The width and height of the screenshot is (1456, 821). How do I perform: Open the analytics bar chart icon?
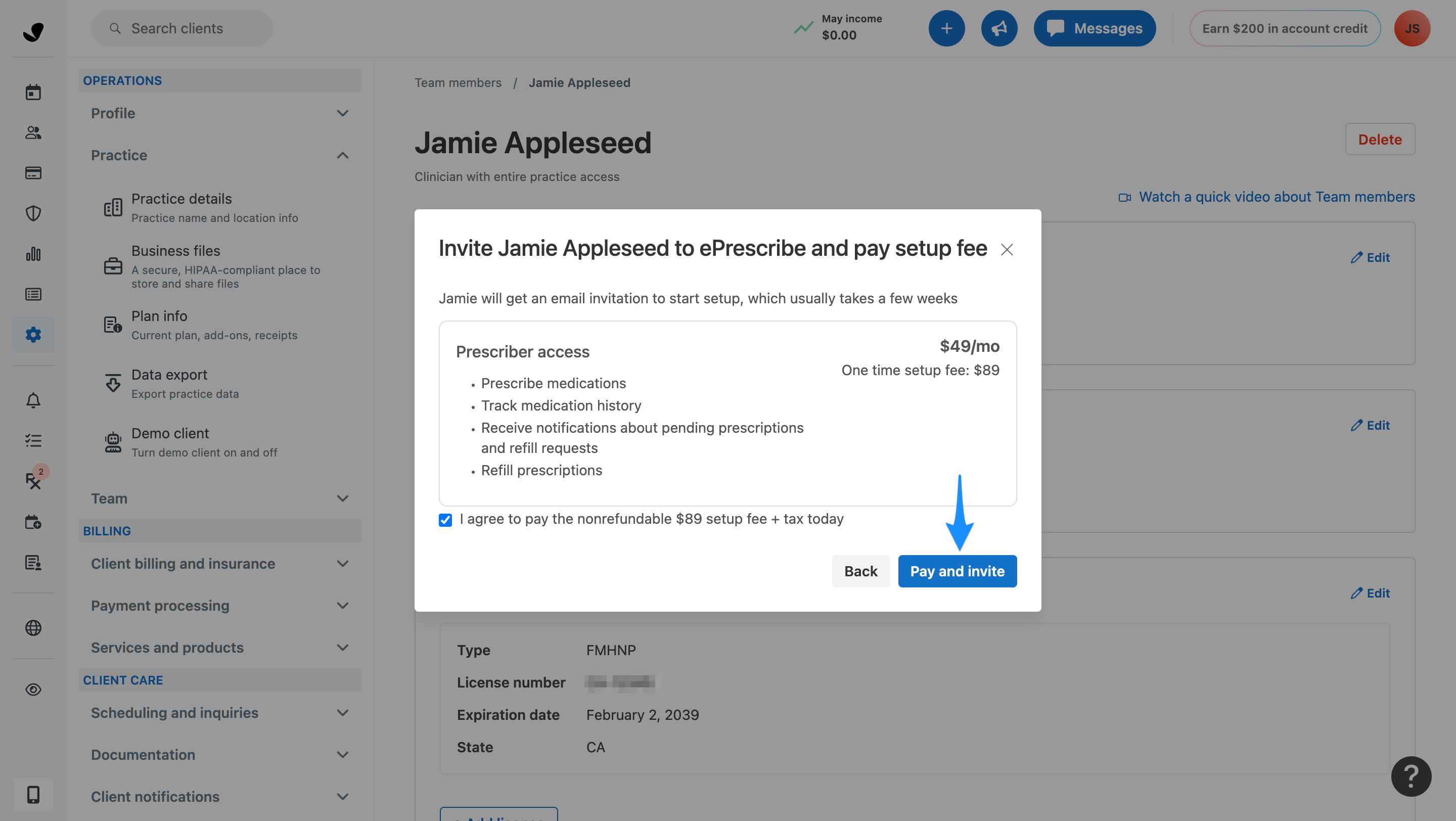pyautogui.click(x=33, y=254)
